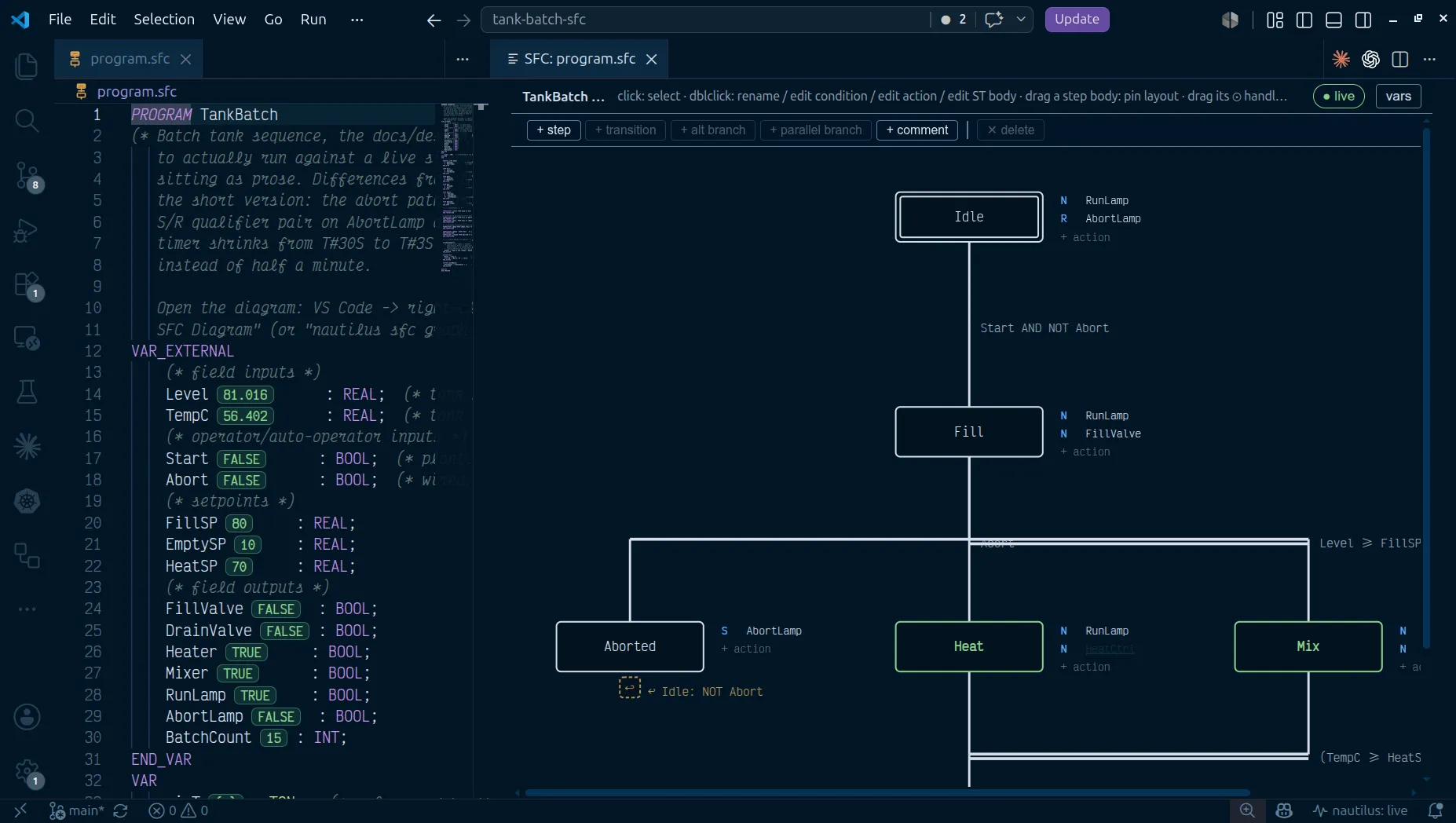This screenshot has width=1456, height=823.
Task: Open Source Control view with 8 changes
Action: [27, 175]
